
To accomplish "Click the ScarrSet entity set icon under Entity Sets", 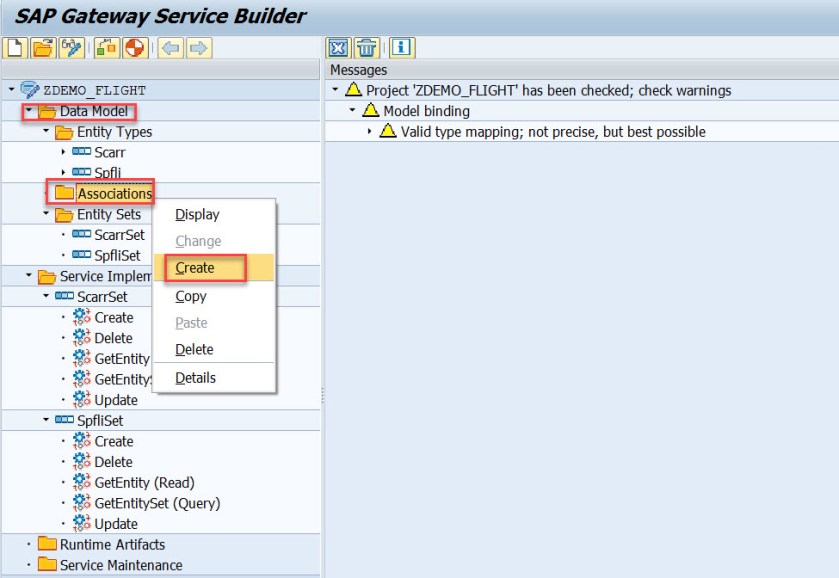I will tap(81, 234).
